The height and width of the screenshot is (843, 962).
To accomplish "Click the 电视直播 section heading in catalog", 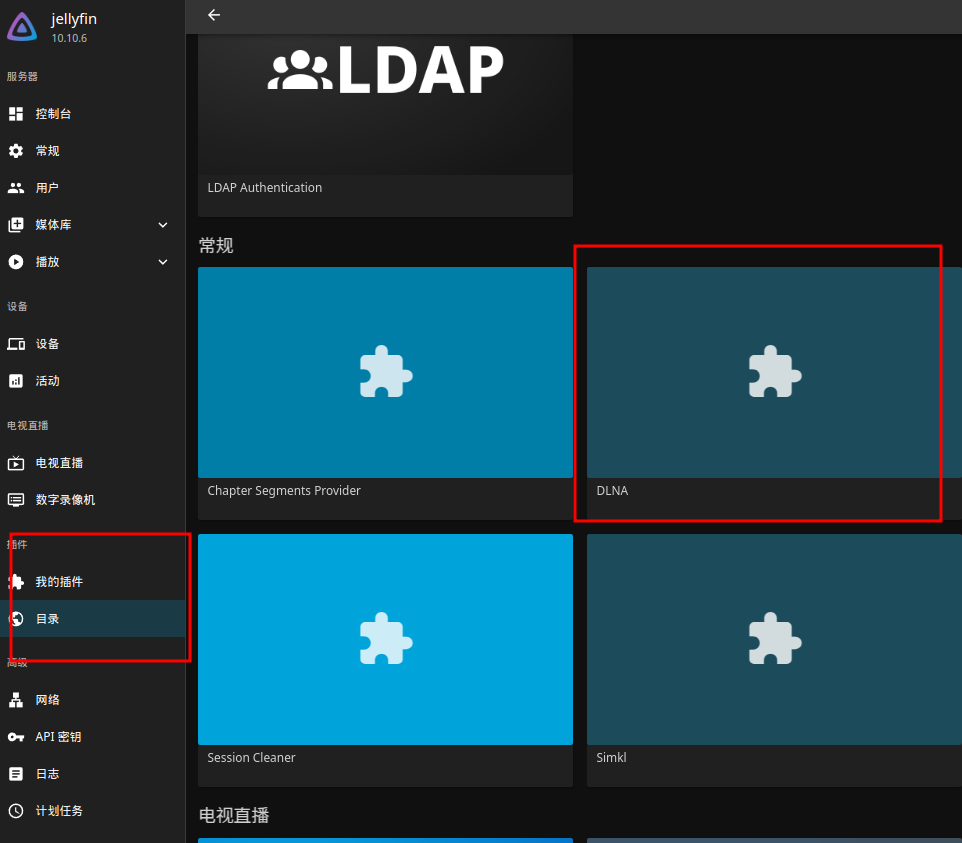I will click(234, 815).
